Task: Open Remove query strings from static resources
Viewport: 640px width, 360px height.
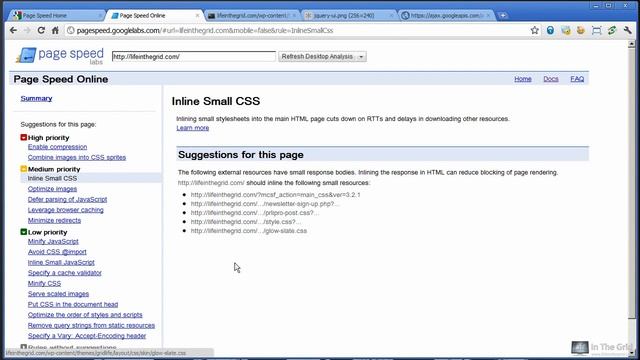Action: (91, 325)
